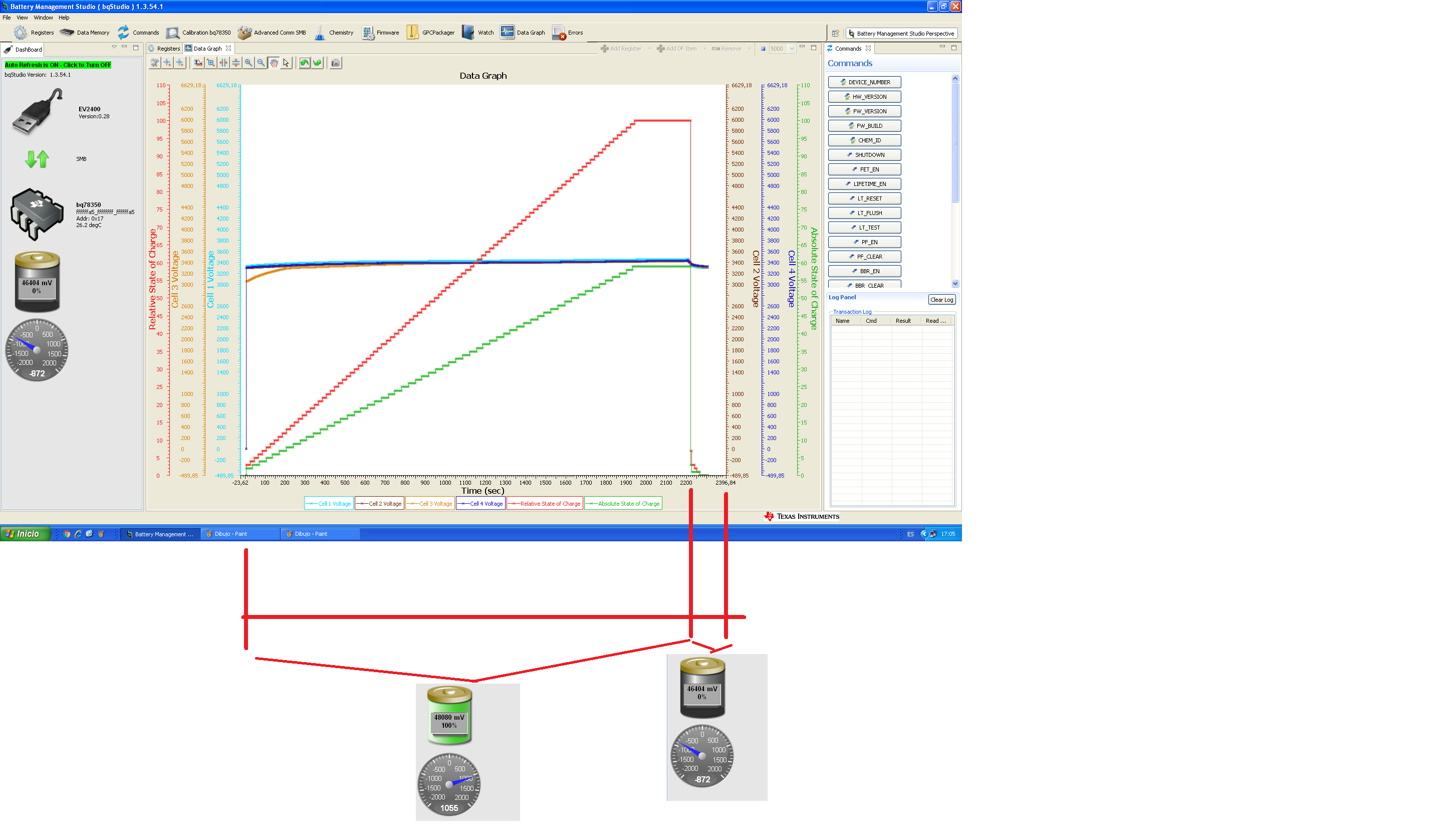Image resolution: width=1456 pixels, height=837 pixels.
Task: Click the add annotation graph icon
Action: pyautogui.click(x=167, y=63)
